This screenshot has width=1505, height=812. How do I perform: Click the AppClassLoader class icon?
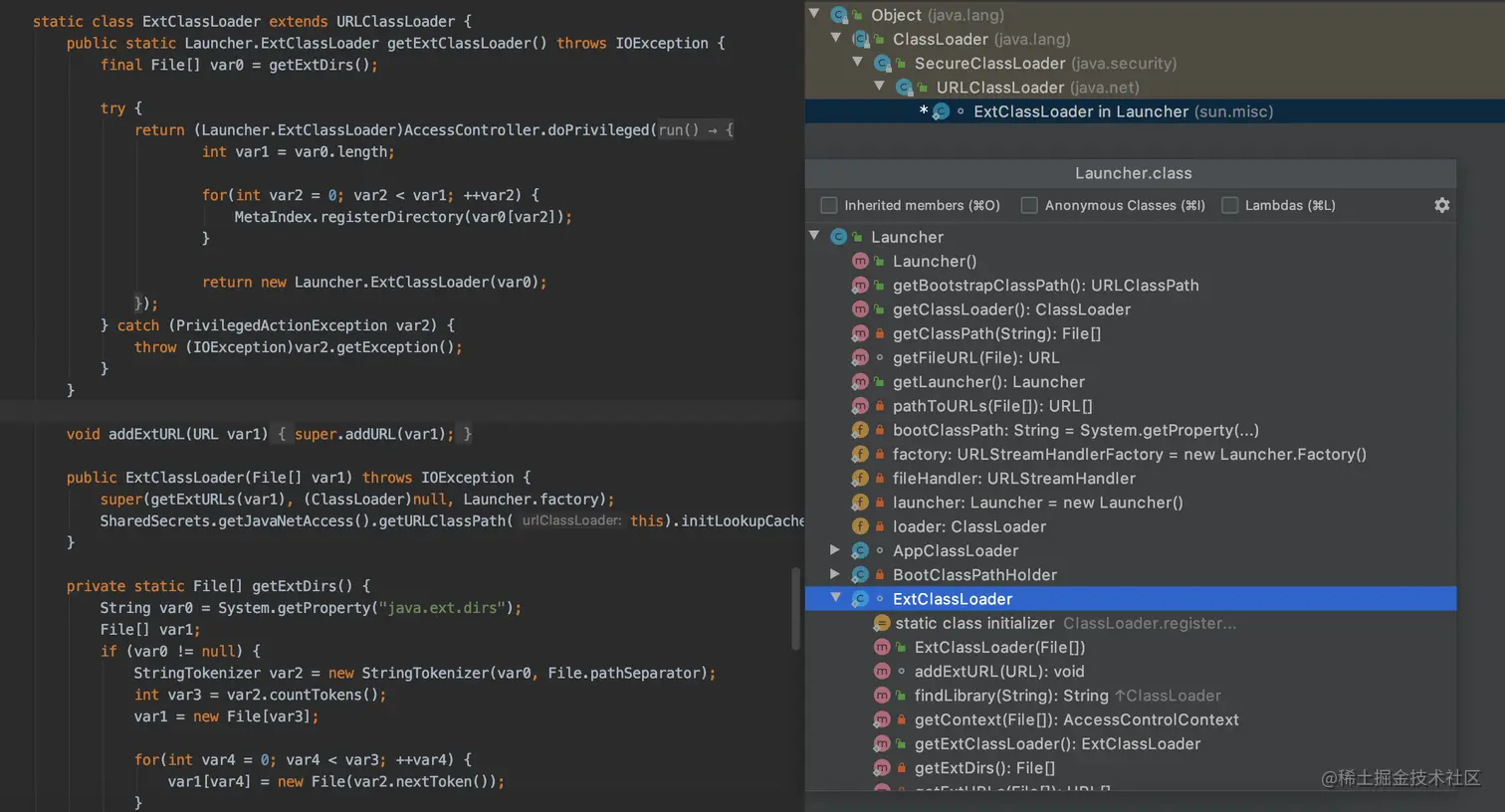[860, 550]
